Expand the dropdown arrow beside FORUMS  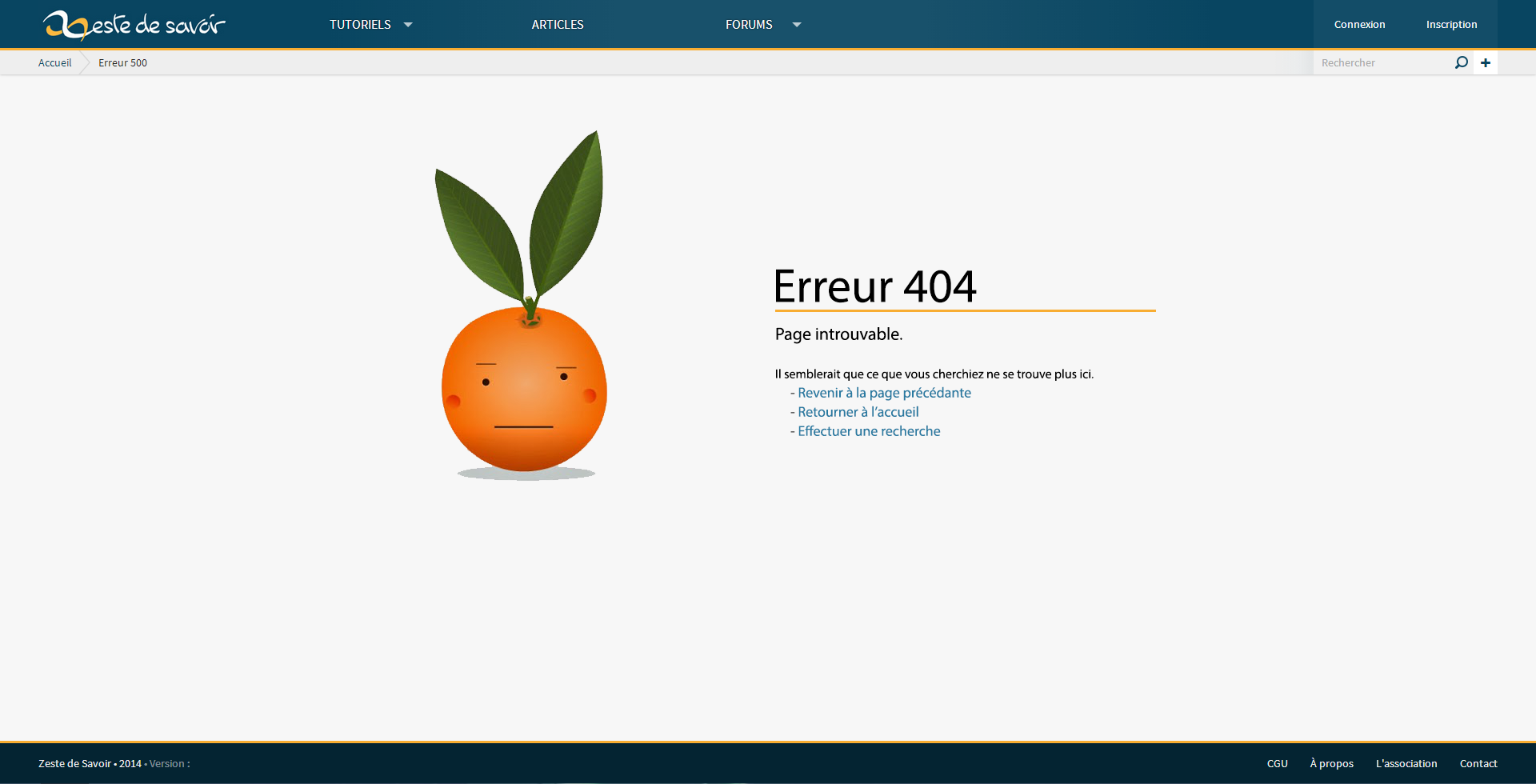(x=797, y=25)
